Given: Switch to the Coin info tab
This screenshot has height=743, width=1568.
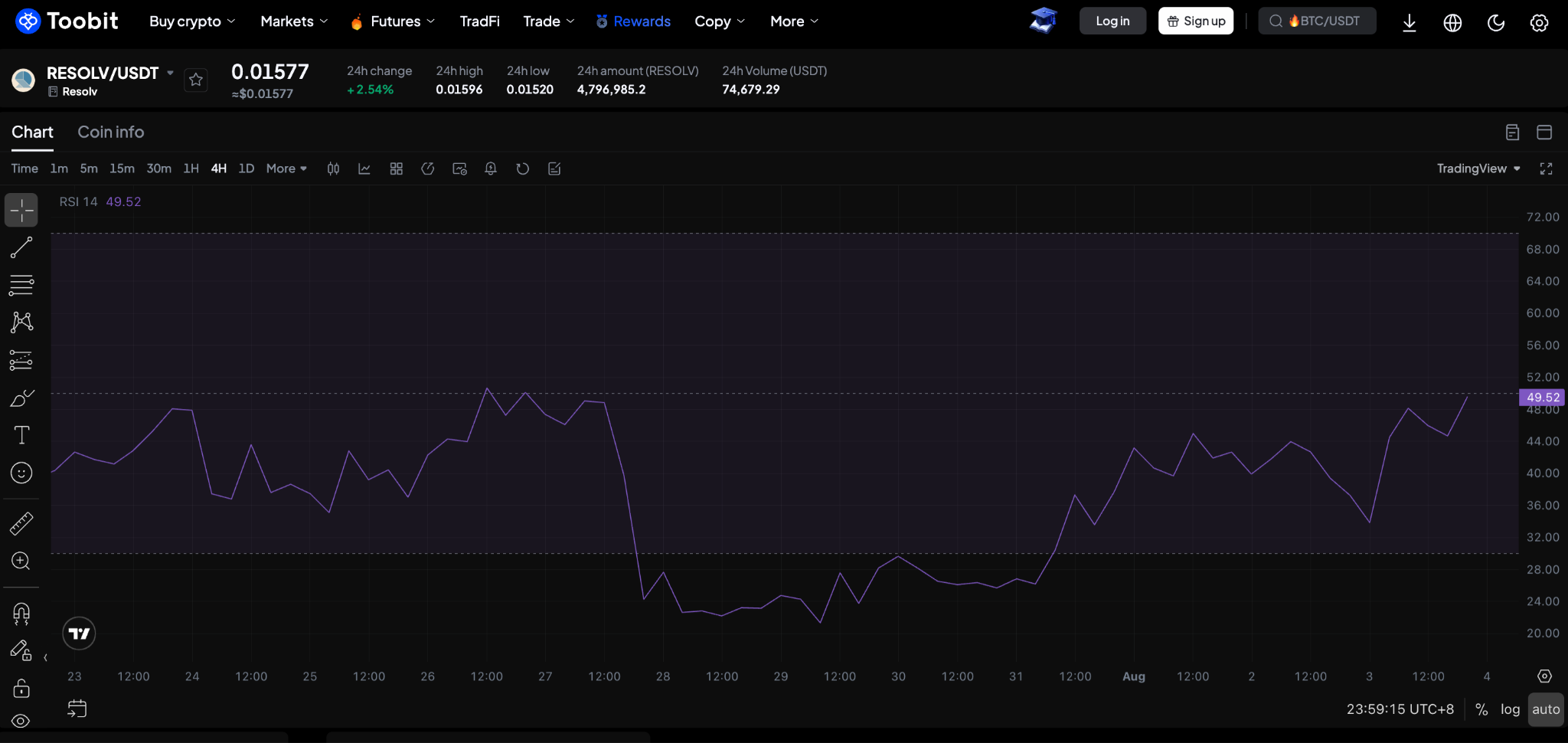Looking at the screenshot, I should pos(111,132).
